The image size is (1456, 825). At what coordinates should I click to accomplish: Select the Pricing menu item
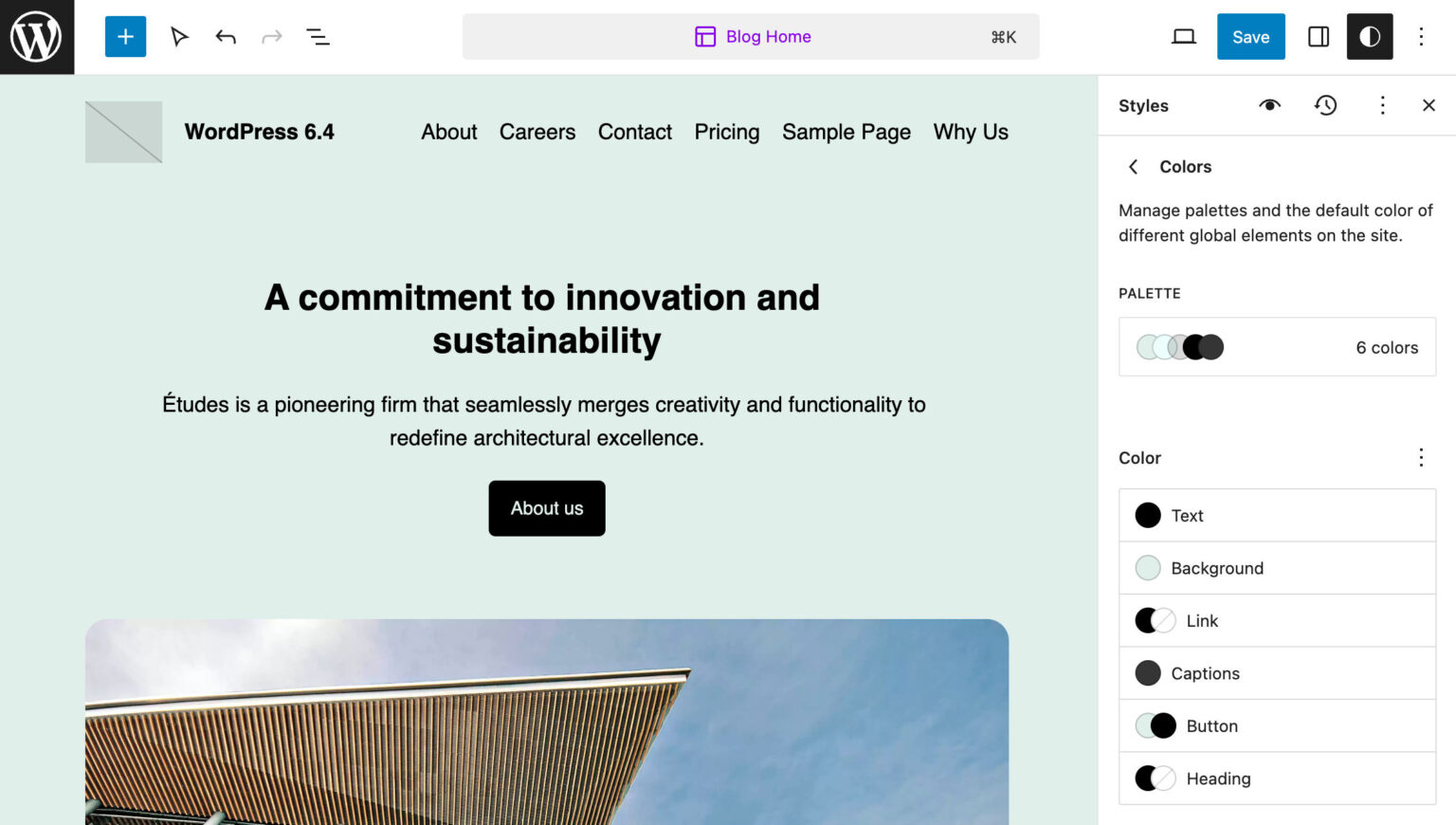pos(727,132)
